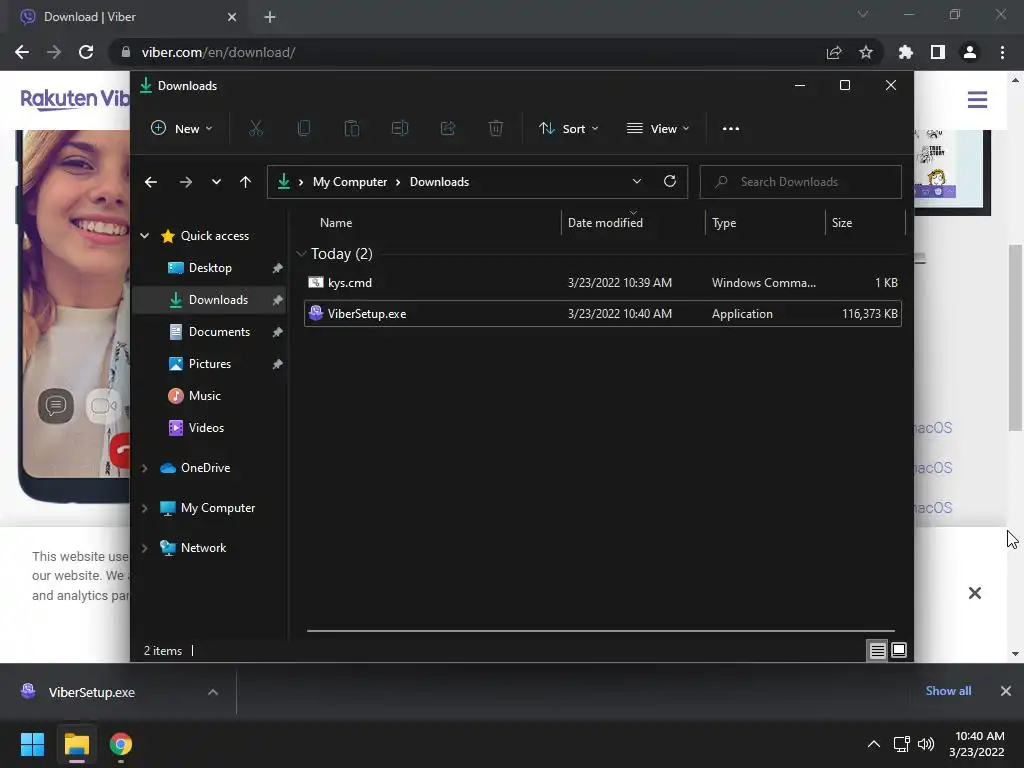Select Videos in the sidebar
The image size is (1024, 768).
210,428
